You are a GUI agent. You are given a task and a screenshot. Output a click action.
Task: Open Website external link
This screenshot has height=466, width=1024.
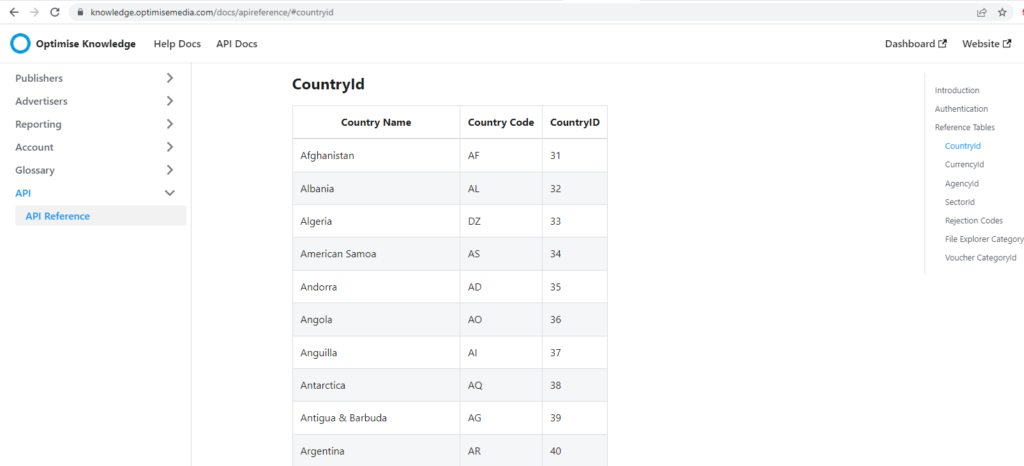pos(986,44)
